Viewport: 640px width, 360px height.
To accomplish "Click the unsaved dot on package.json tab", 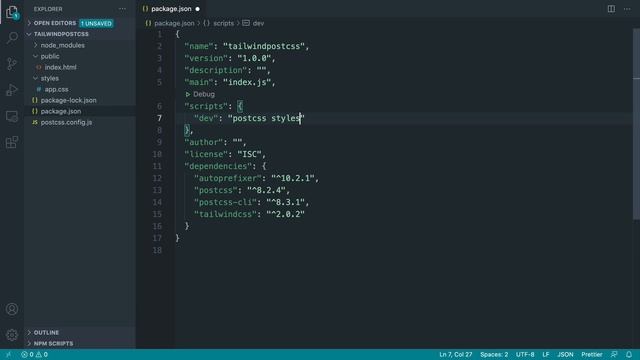I will 198,9.
